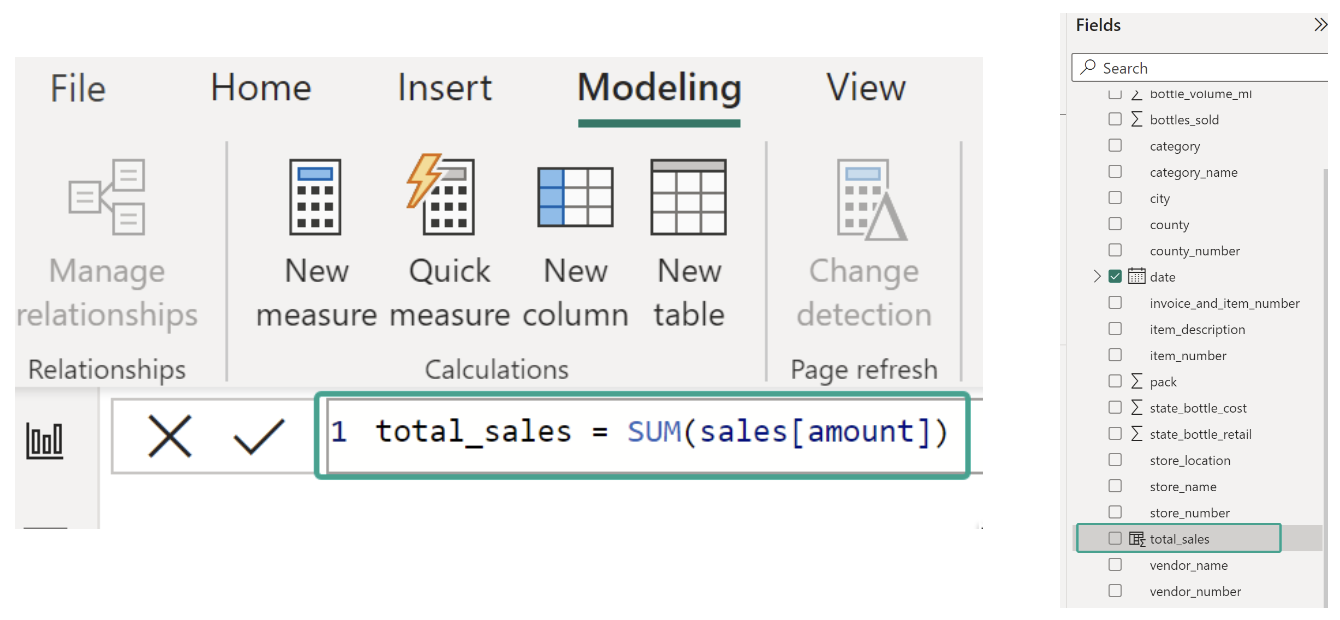The width and height of the screenshot is (1340, 620).
Task: Click the Manage relationships icon
Action: pyautogui.click(x=107, y=197)
